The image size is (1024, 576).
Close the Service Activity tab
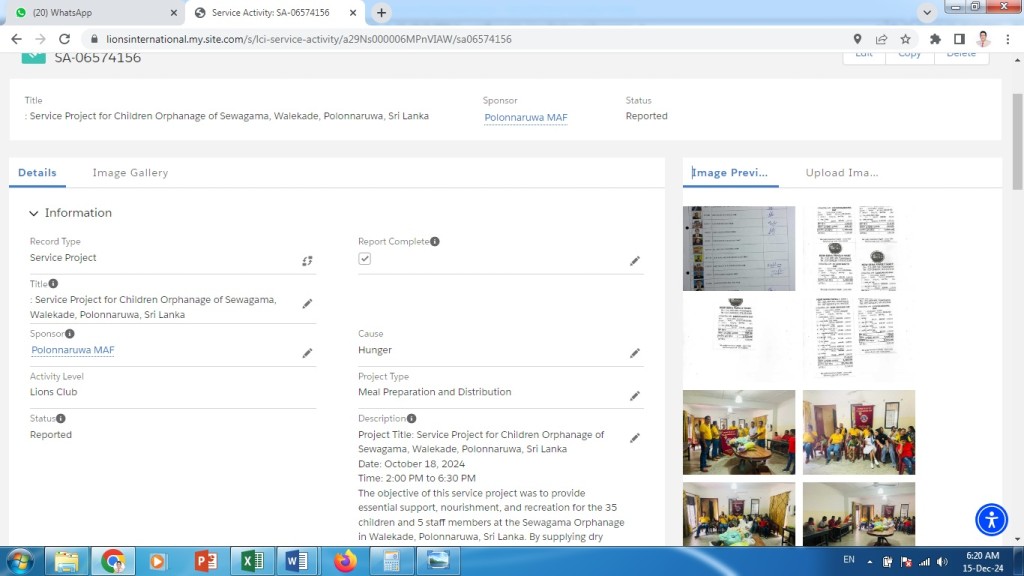pyautogui.click(x=353, y=12)
